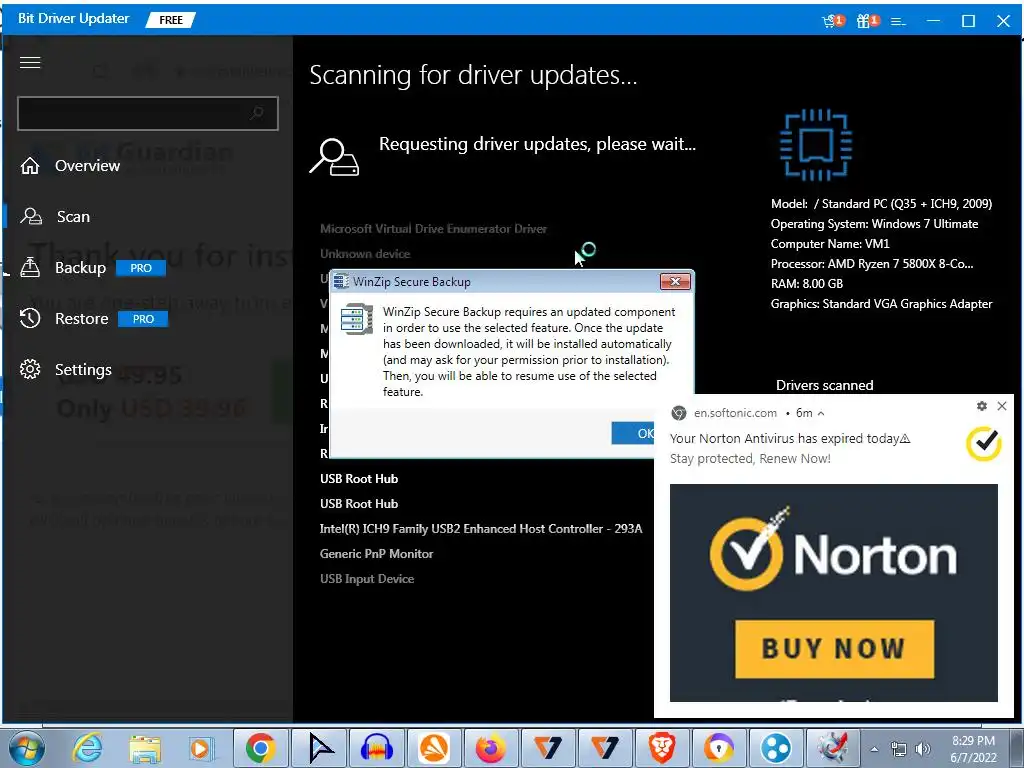The image size is (1024, 768).
Task: Show hidden system tray icons
Action: click(x=874, y=749)
